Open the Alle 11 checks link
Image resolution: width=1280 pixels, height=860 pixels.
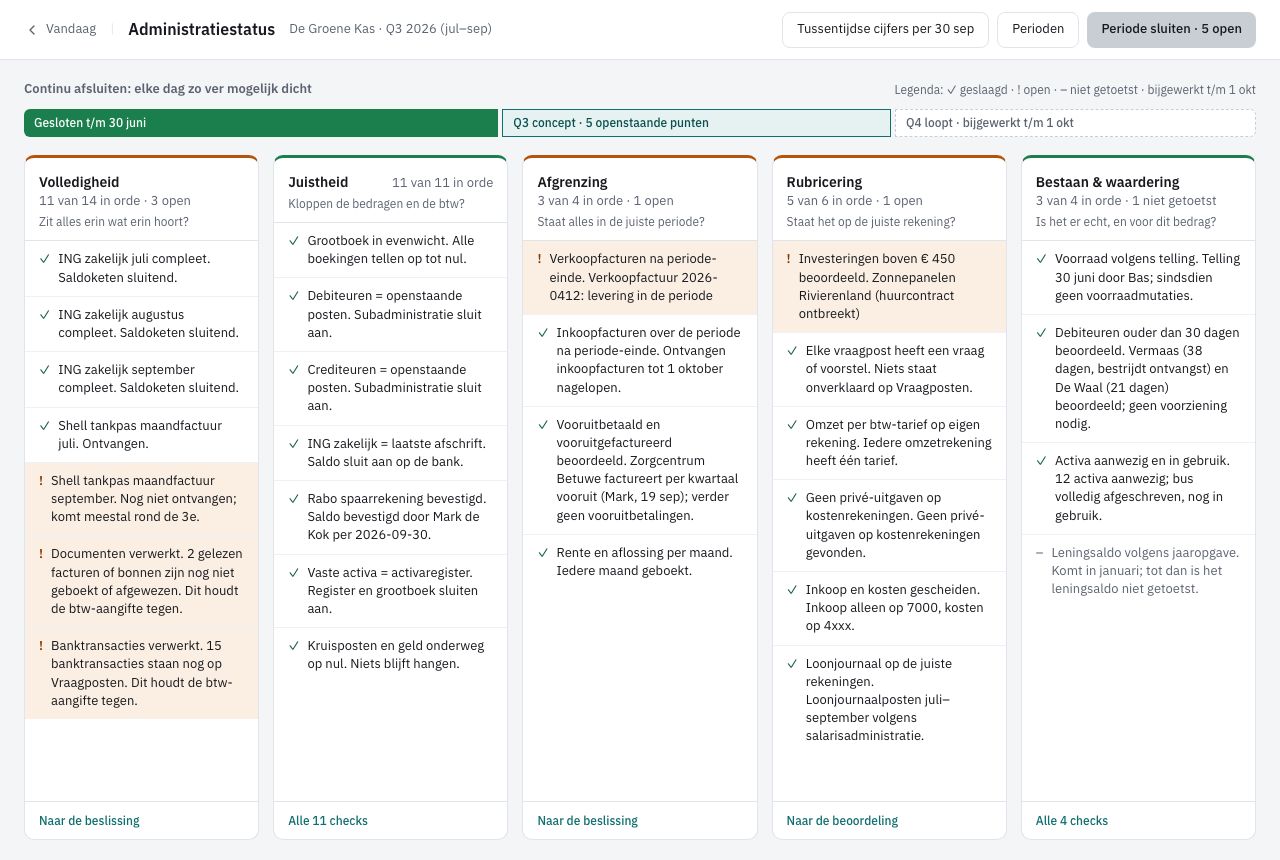pyautogui.click(x=328, y=821)
